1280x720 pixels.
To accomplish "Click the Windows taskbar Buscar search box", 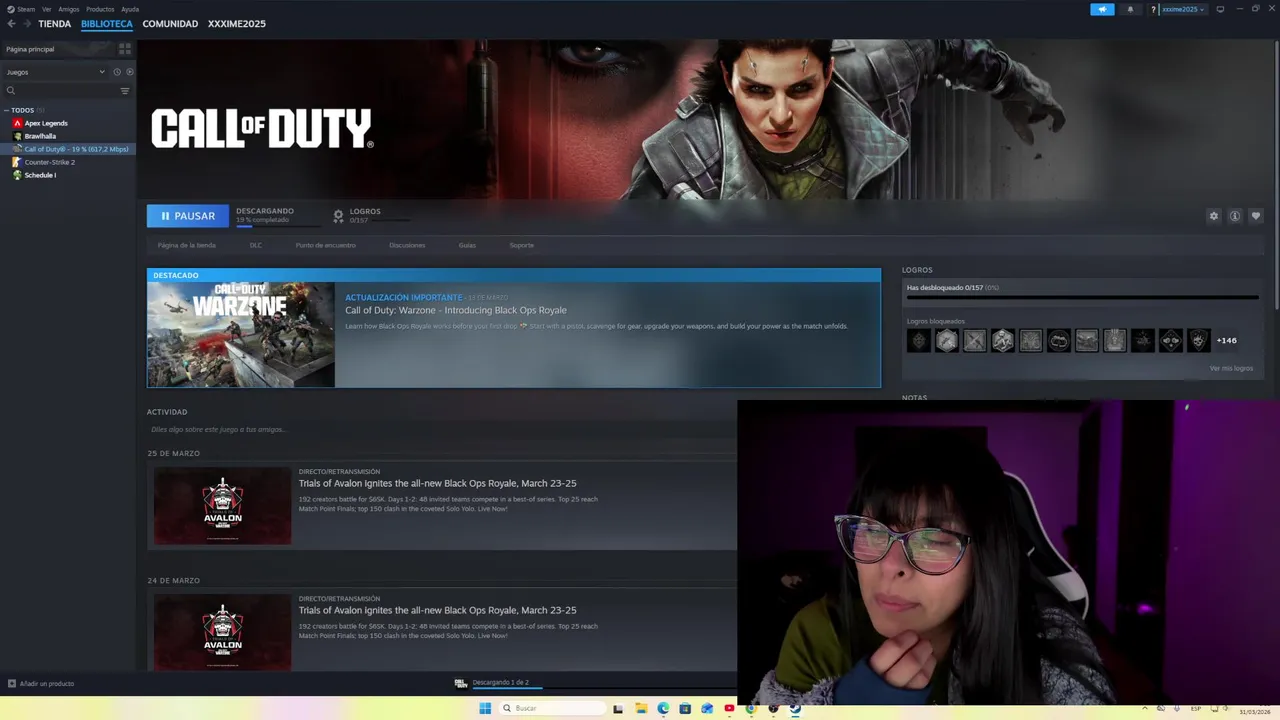I will tap(552, 708).
